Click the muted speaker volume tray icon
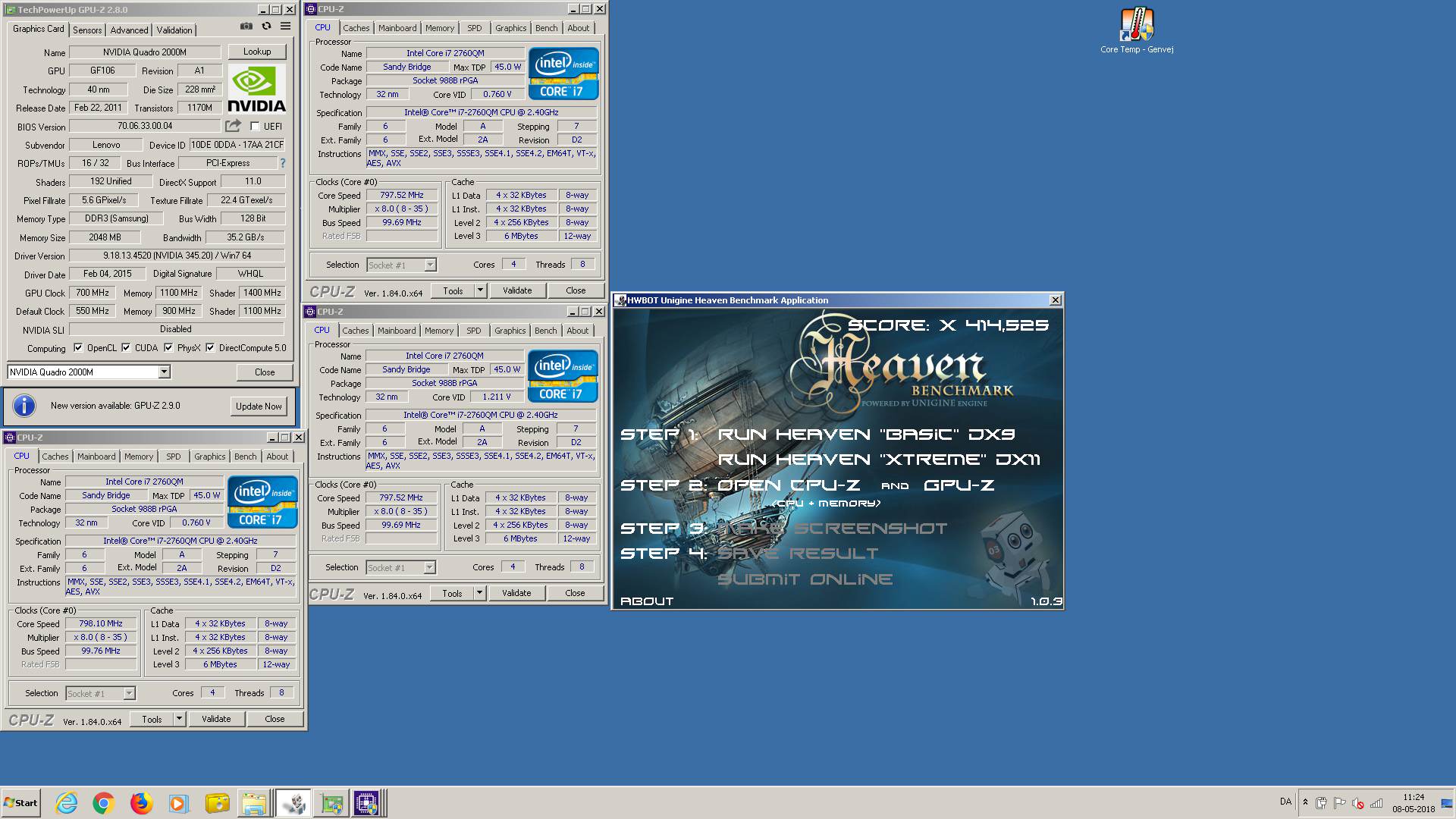This screenshot has height=819, width=1456. [x=1358, y=803]
